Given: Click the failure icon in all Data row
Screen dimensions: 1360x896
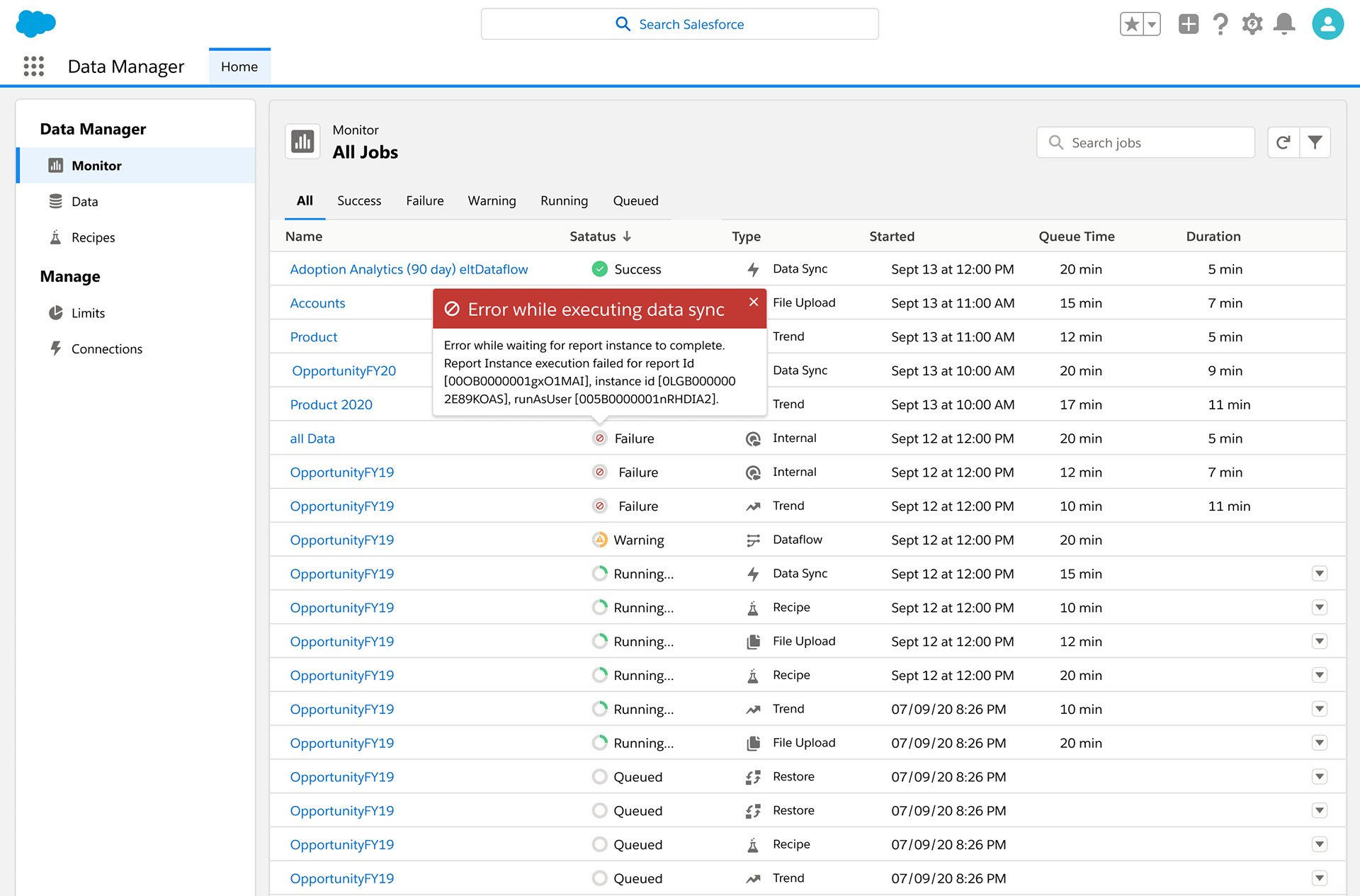Looking at the screenshot, I should (599, 438).
